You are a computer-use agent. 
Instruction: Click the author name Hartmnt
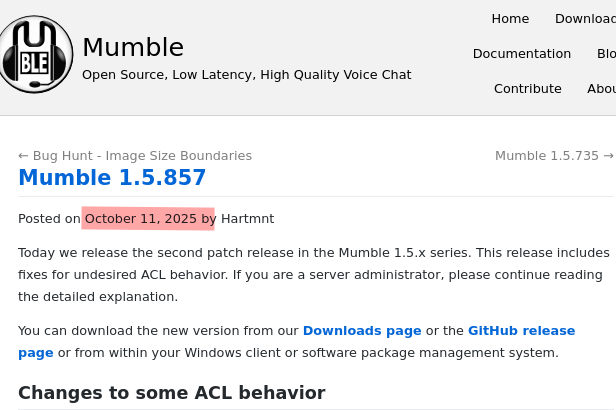[x=247, y=219]
